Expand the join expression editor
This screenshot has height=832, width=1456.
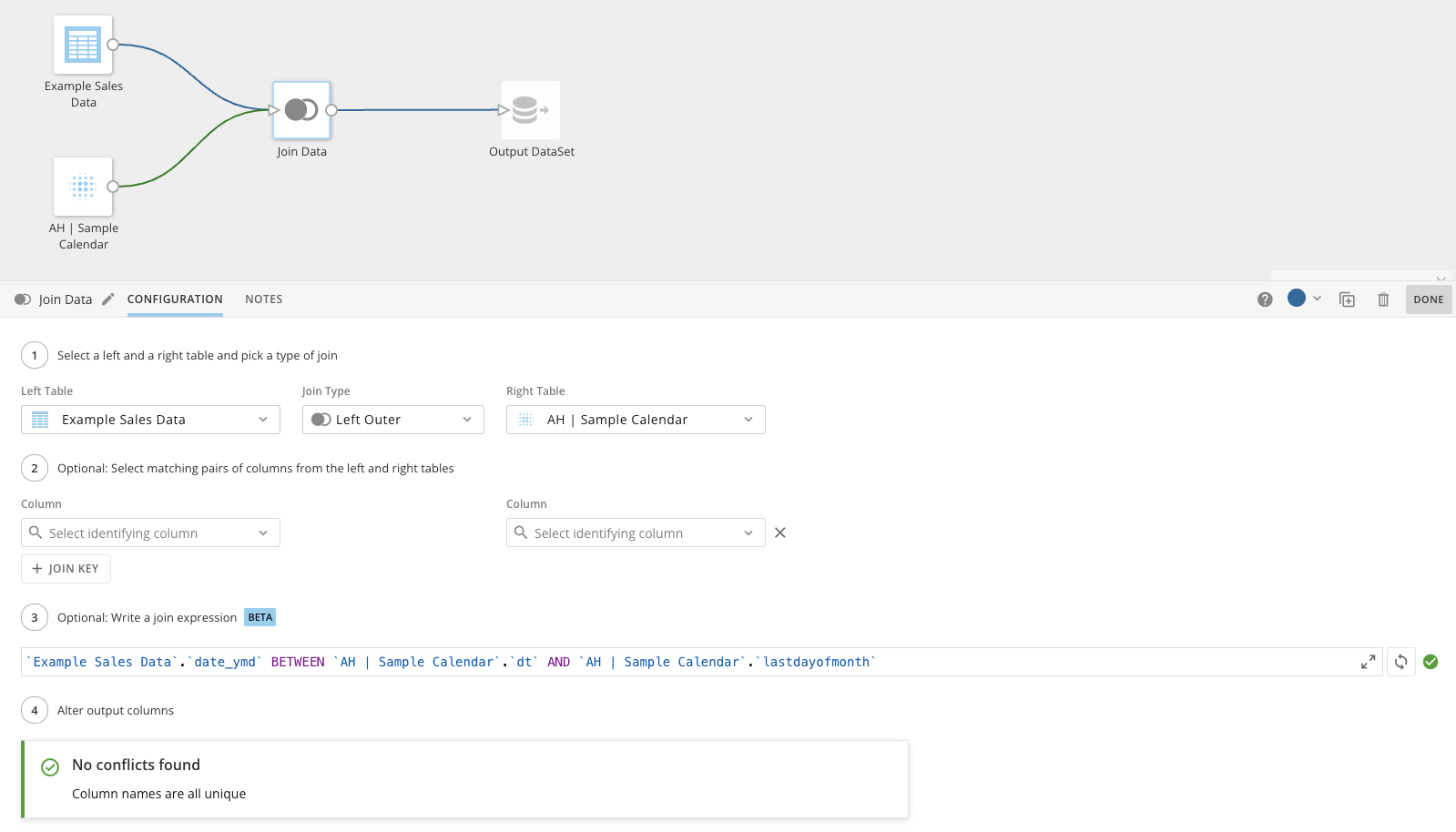(1368, 662)
